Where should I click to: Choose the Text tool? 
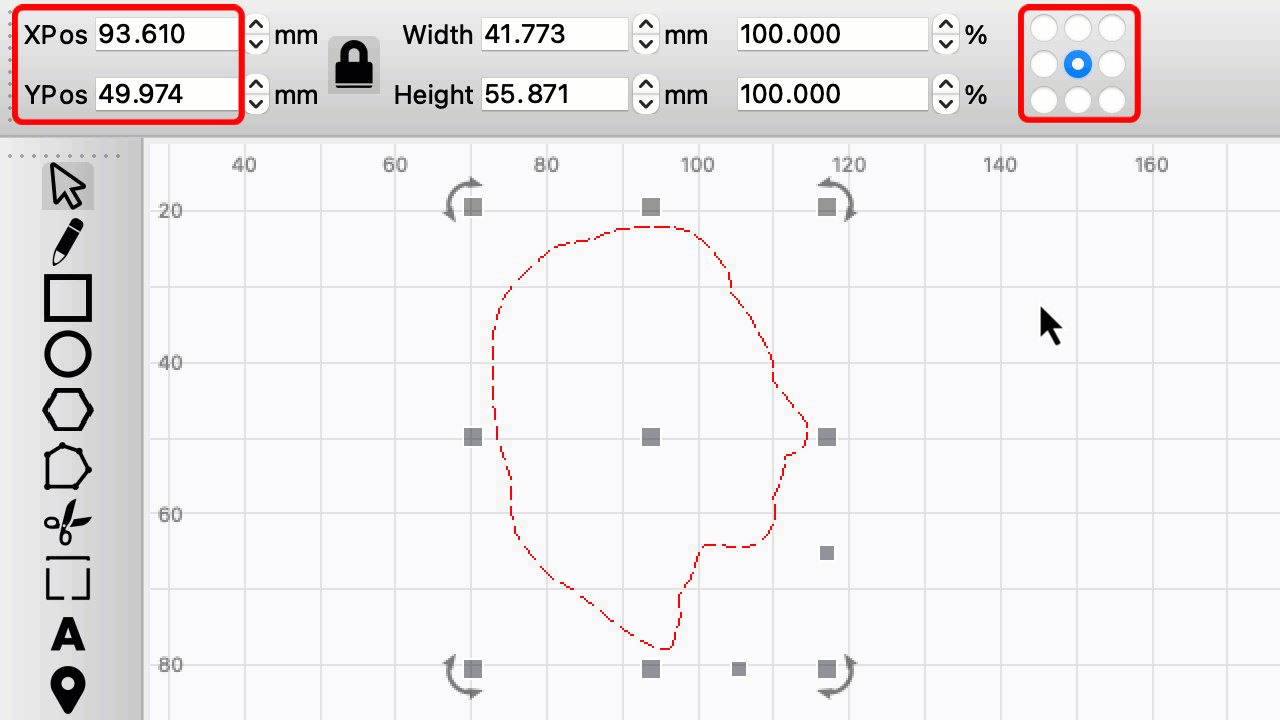click(68, 634)
